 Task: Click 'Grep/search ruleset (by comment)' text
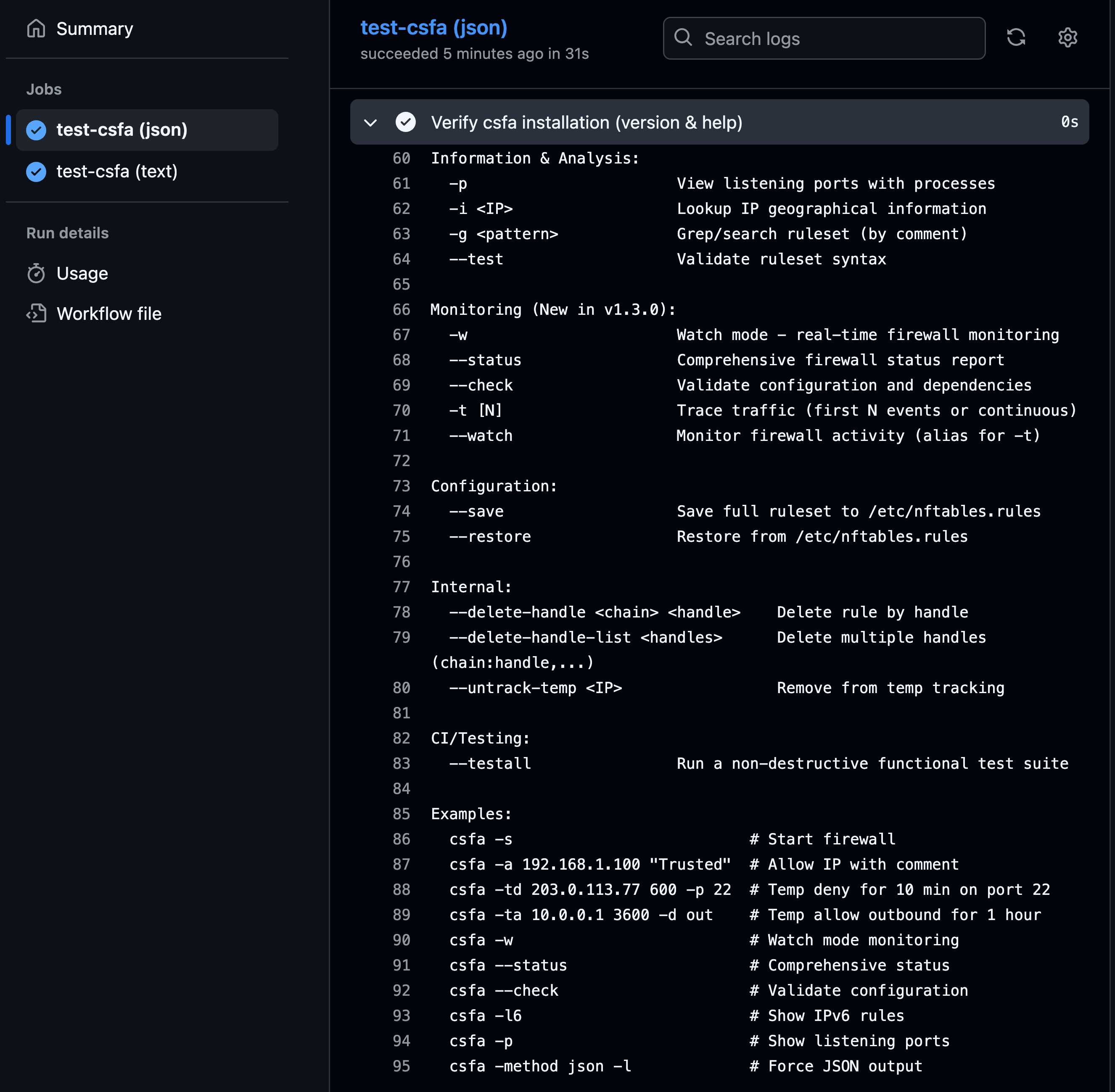822,234
